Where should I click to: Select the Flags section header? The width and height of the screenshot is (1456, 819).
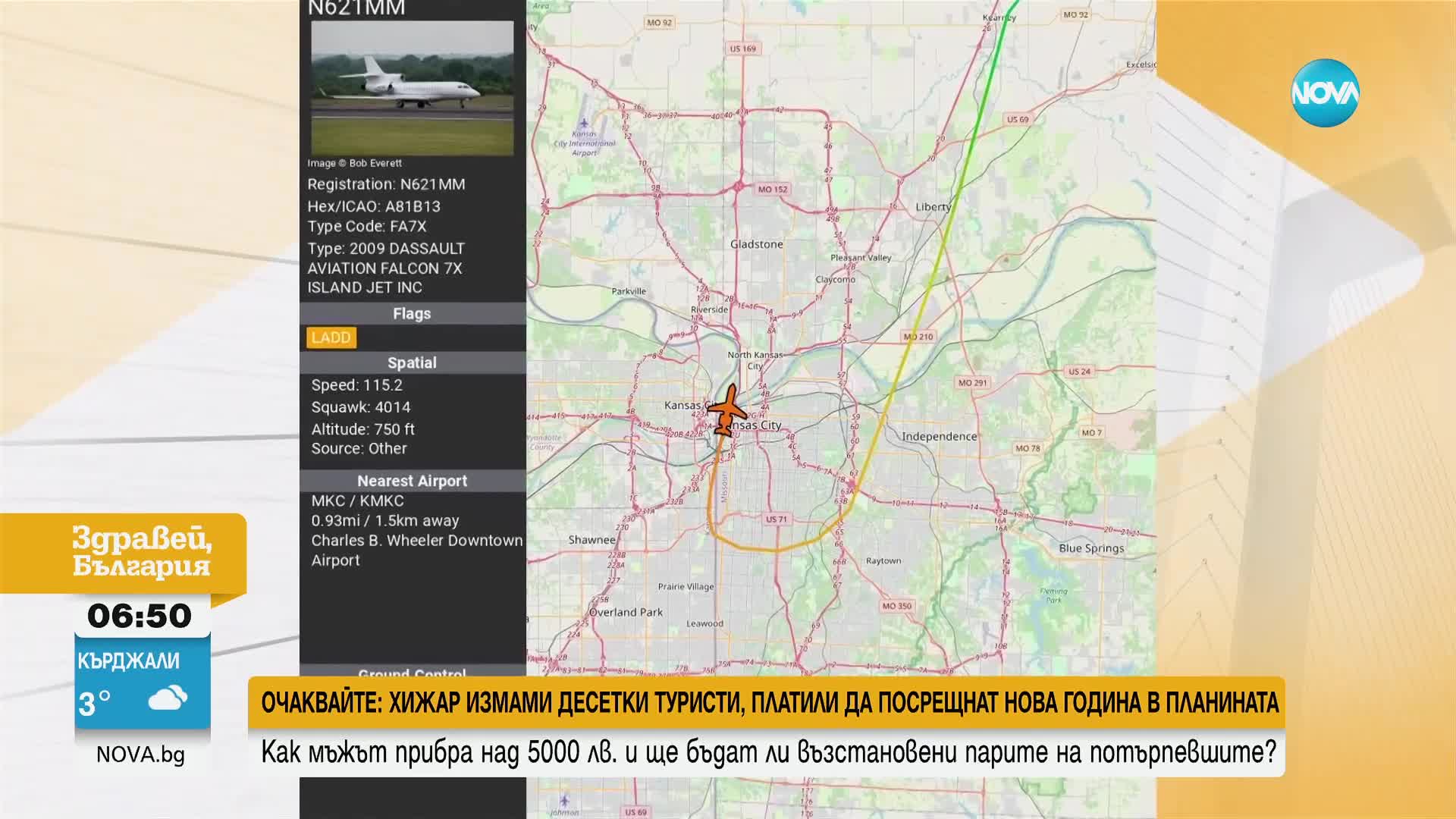[x=412, y=314]
